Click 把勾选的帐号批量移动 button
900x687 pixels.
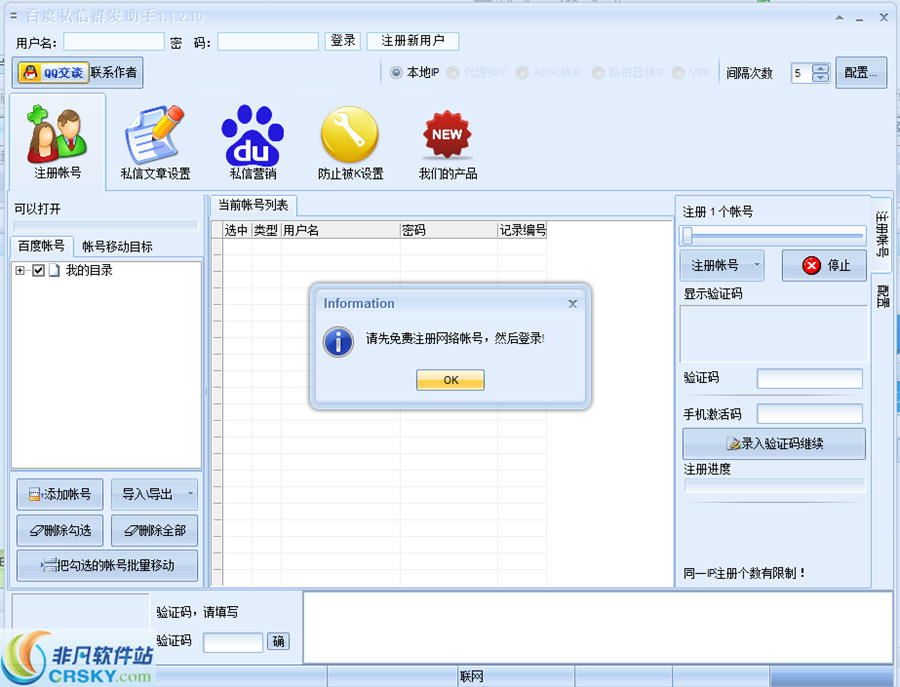pyautogui.click(x=107, y=565)
